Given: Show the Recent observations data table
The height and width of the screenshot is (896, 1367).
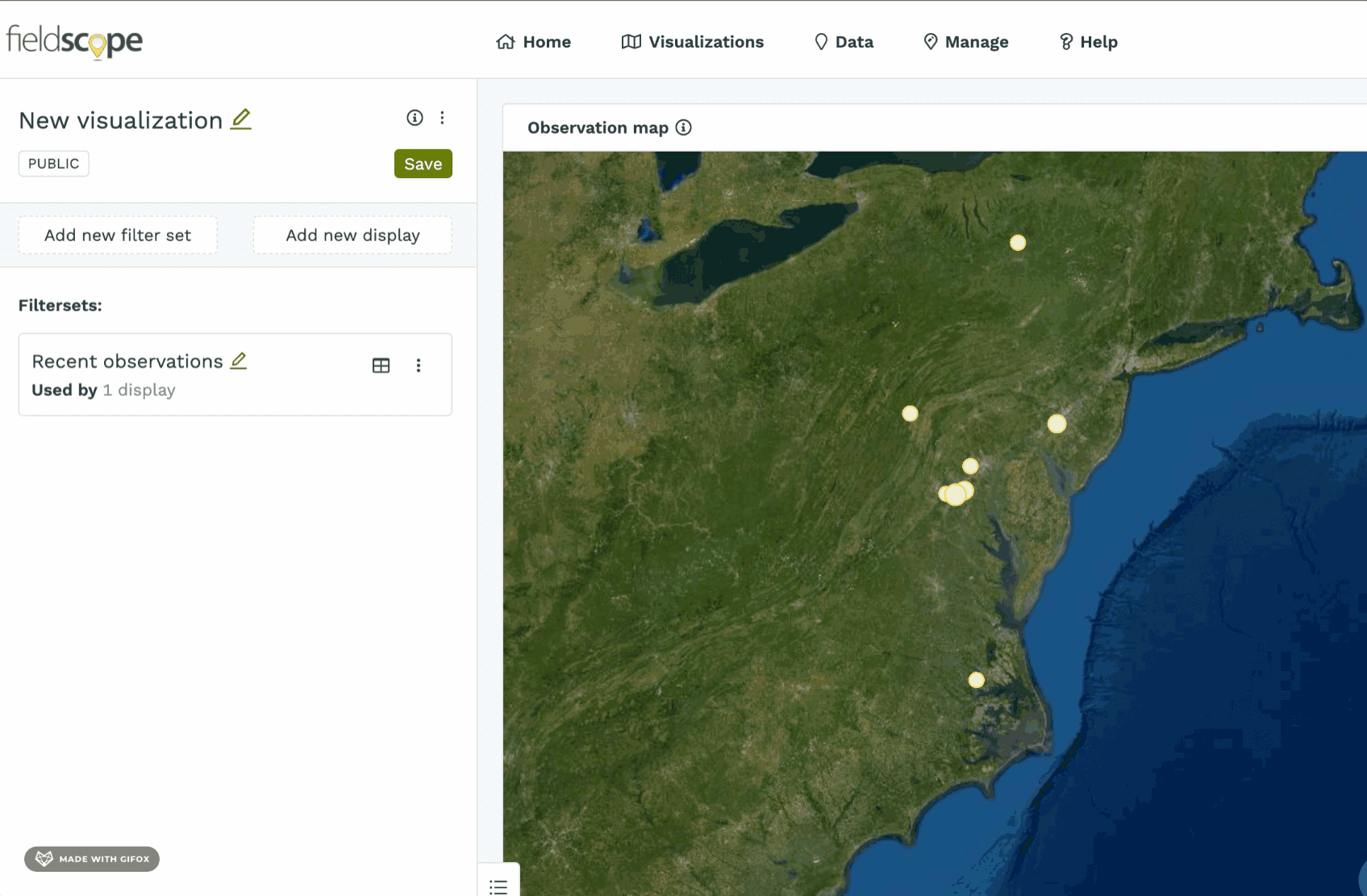Looking at the screenshot, I should point(381,365).
